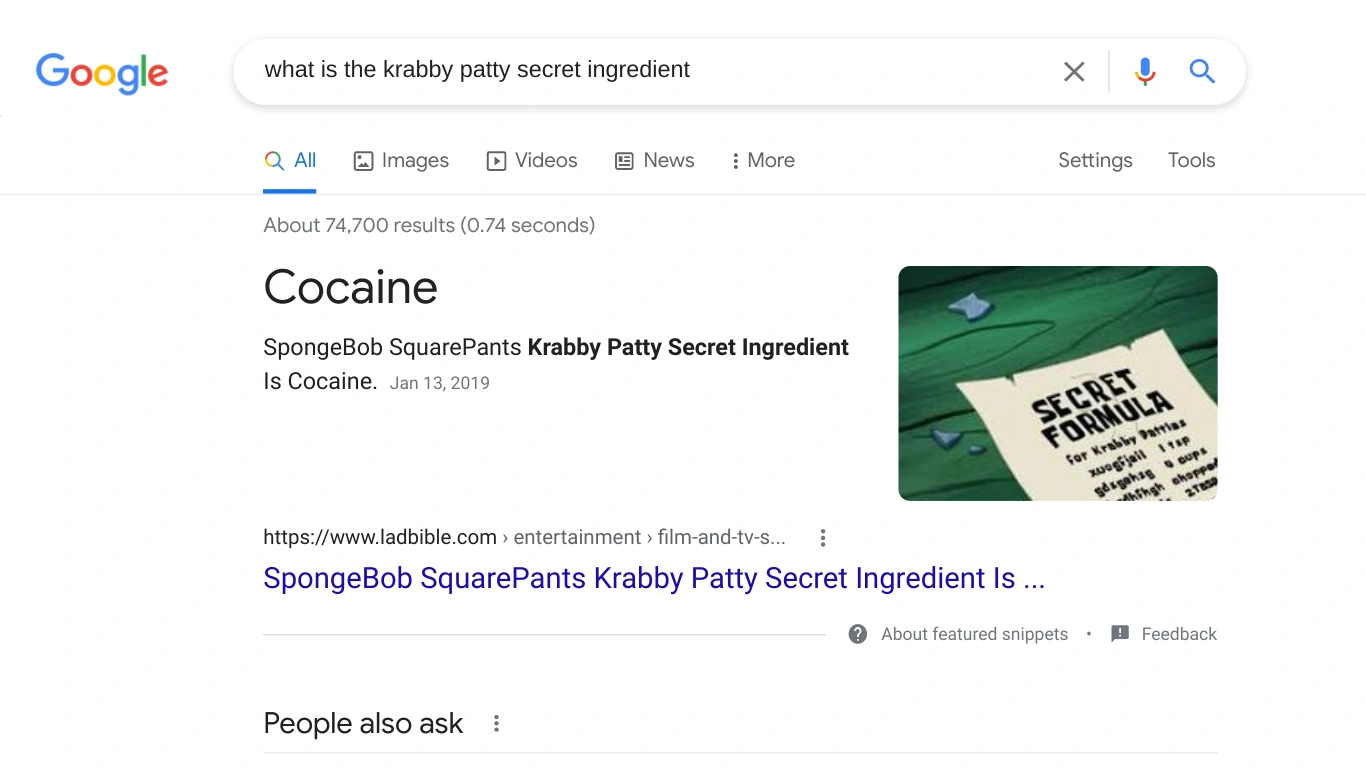The width and height of the screenshot is (1366, 768).
Task: Open the SpongeBob Krabby Patty Secret Ingredient link
Action: (653, 578)
